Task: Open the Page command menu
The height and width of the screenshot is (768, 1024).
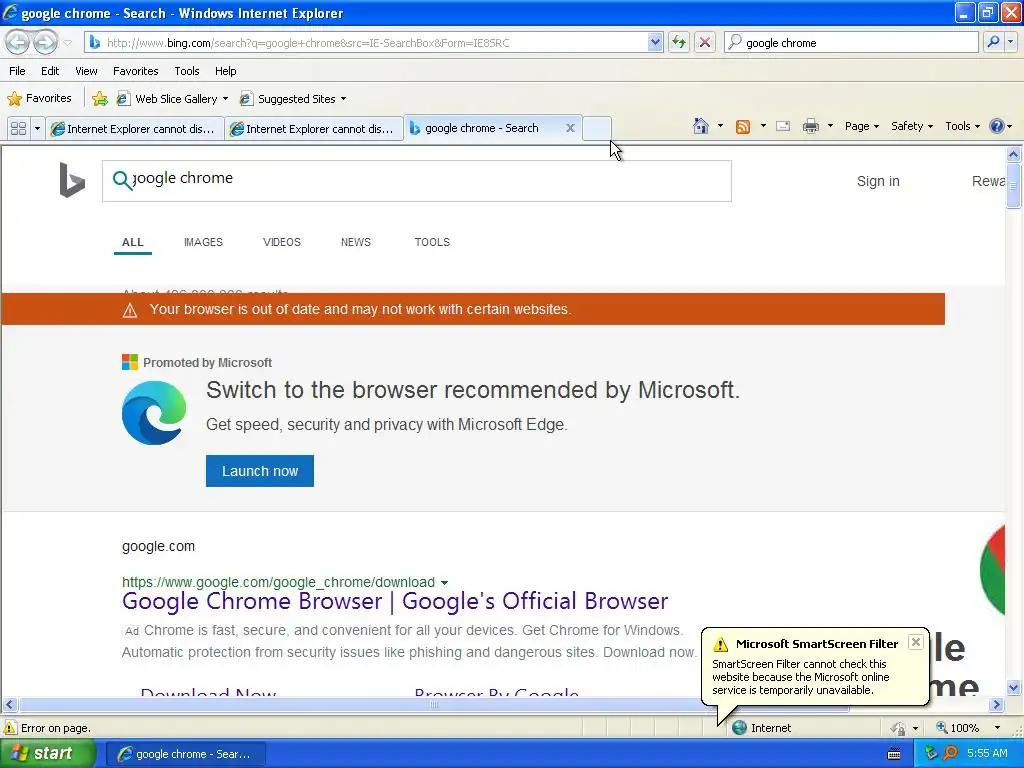Action: [x=861, y=126]
